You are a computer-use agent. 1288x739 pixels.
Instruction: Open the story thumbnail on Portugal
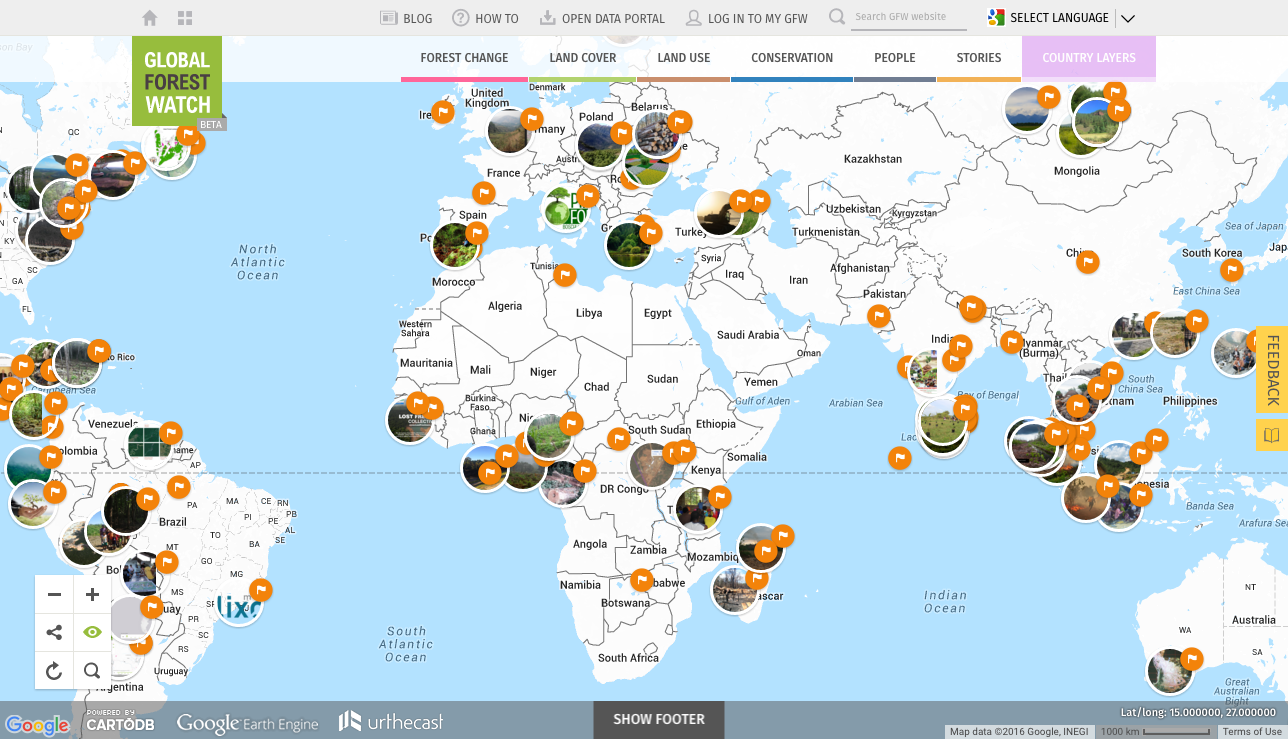pos(455,244)
